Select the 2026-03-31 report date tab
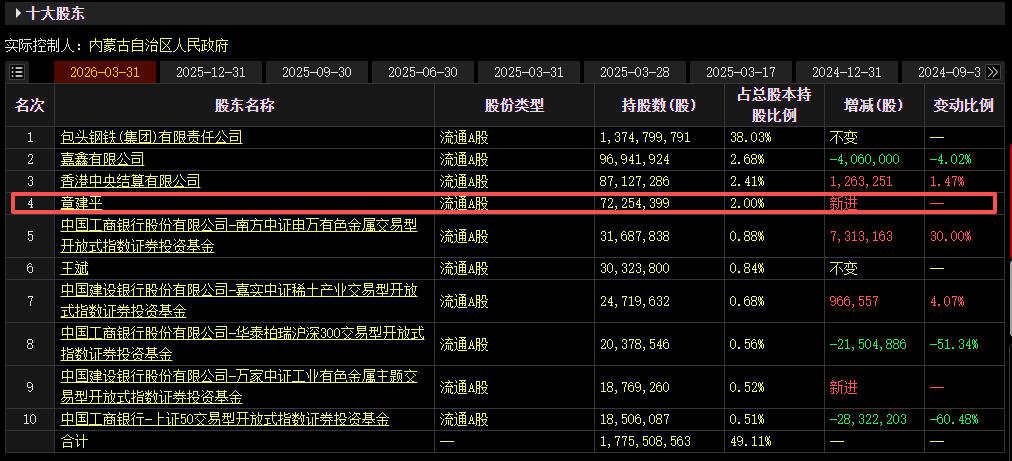The image size is (1012, 461). (105, 72)
